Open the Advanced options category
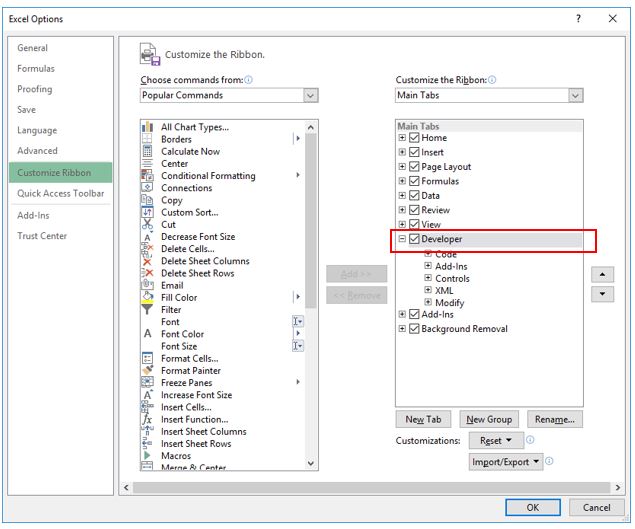635x529 pixels. coord(37,151)
